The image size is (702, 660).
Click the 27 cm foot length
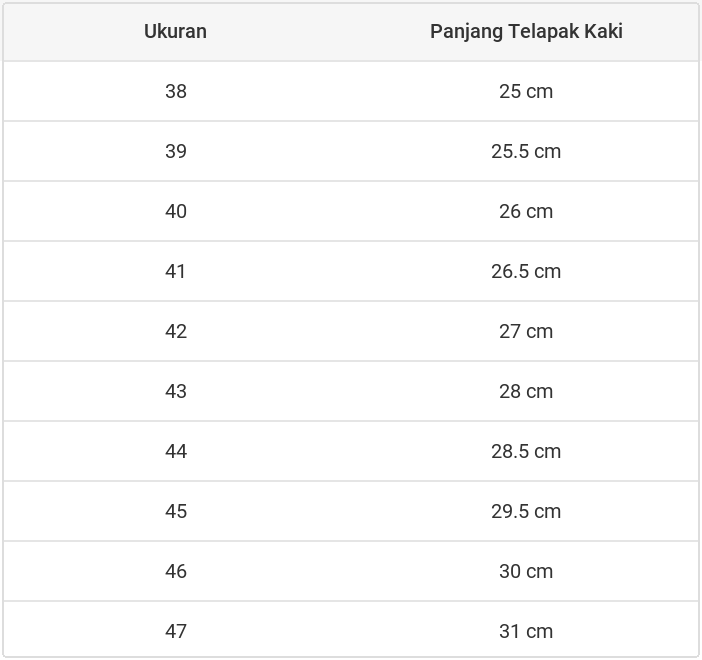point(526,331)
